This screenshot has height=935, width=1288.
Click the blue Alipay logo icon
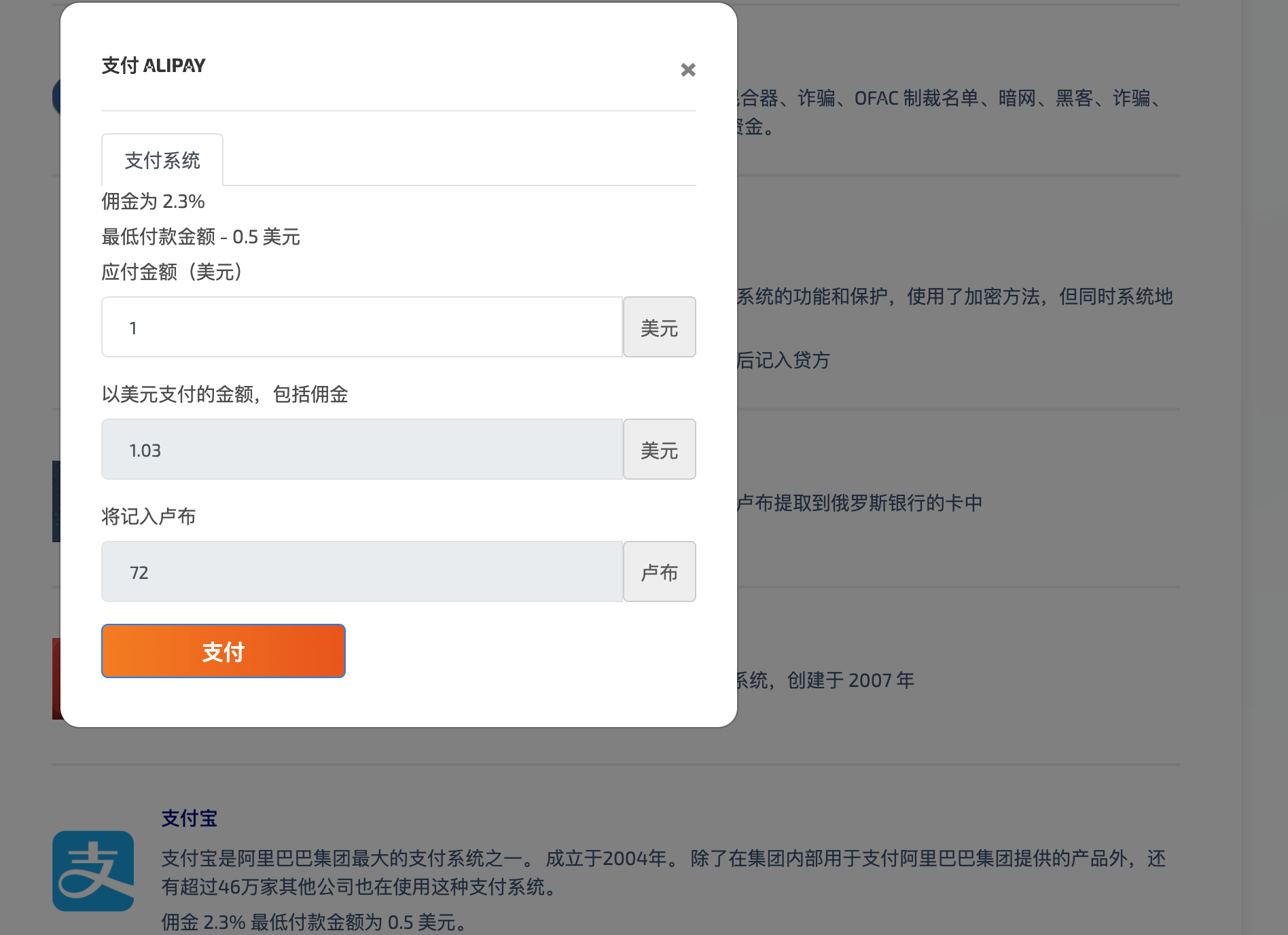click(93, 870)
